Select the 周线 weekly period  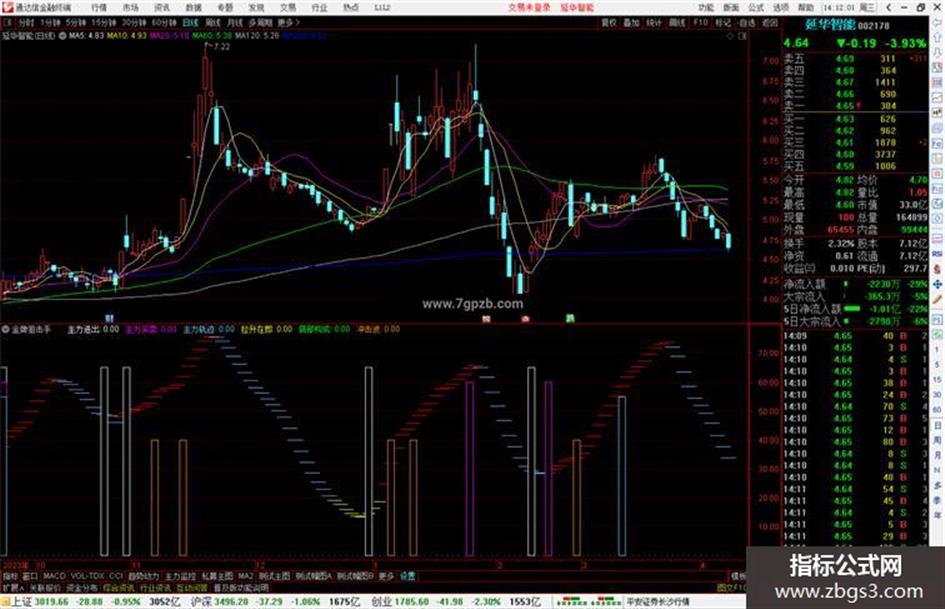(x=213, y=22)
